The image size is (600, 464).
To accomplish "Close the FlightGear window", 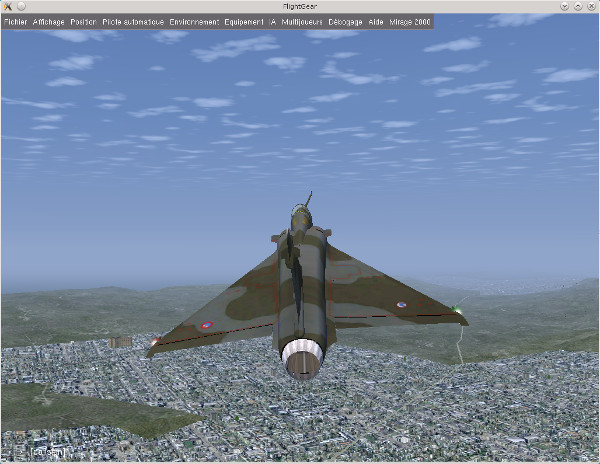I will click(x=590, y=6).
